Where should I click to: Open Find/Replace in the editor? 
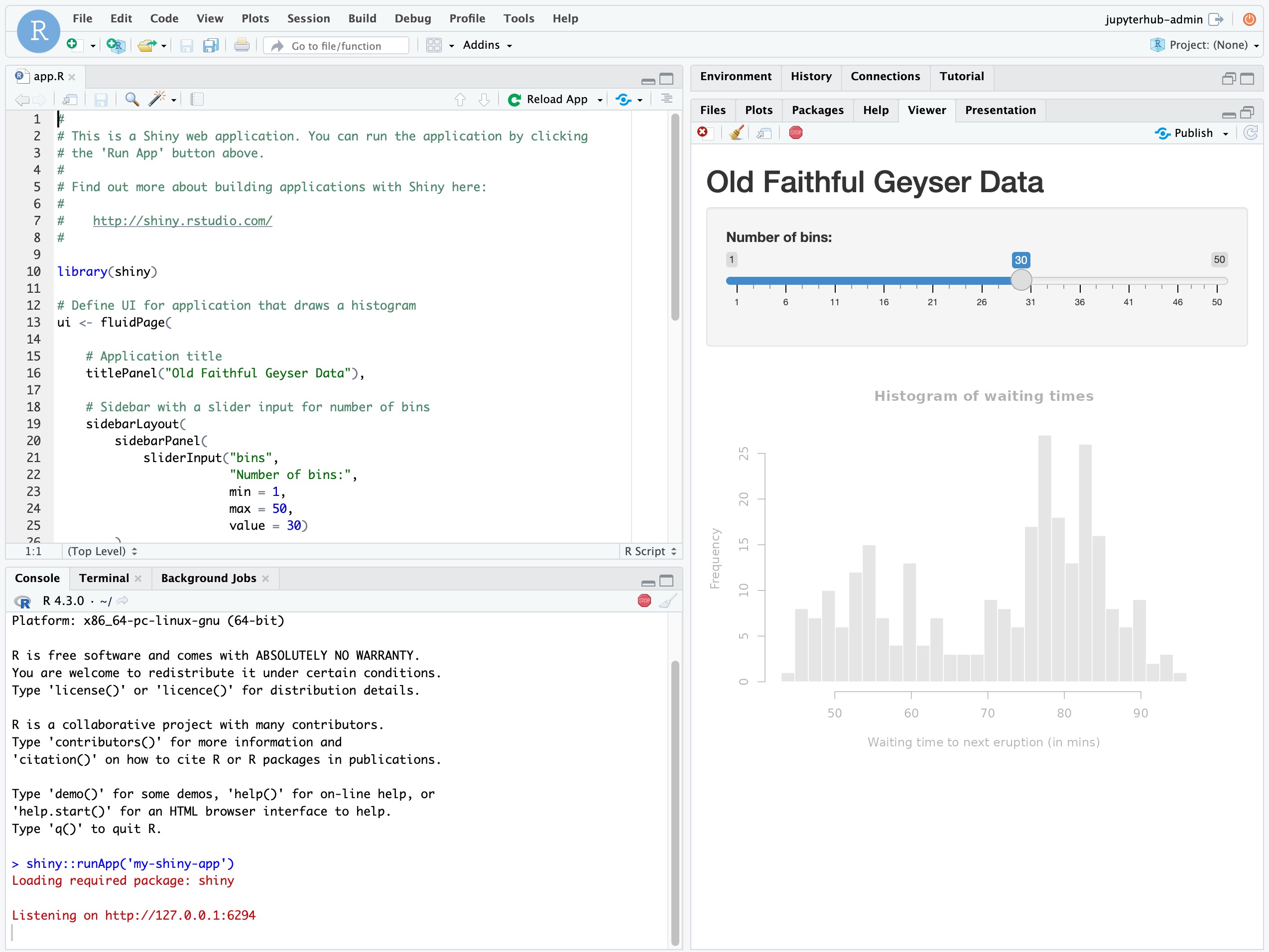131,99
